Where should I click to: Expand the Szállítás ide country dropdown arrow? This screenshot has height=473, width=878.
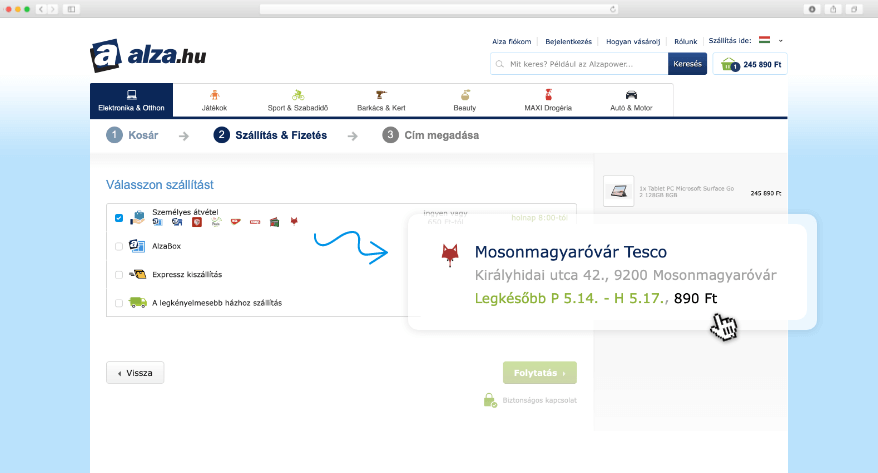coord(781,41)
